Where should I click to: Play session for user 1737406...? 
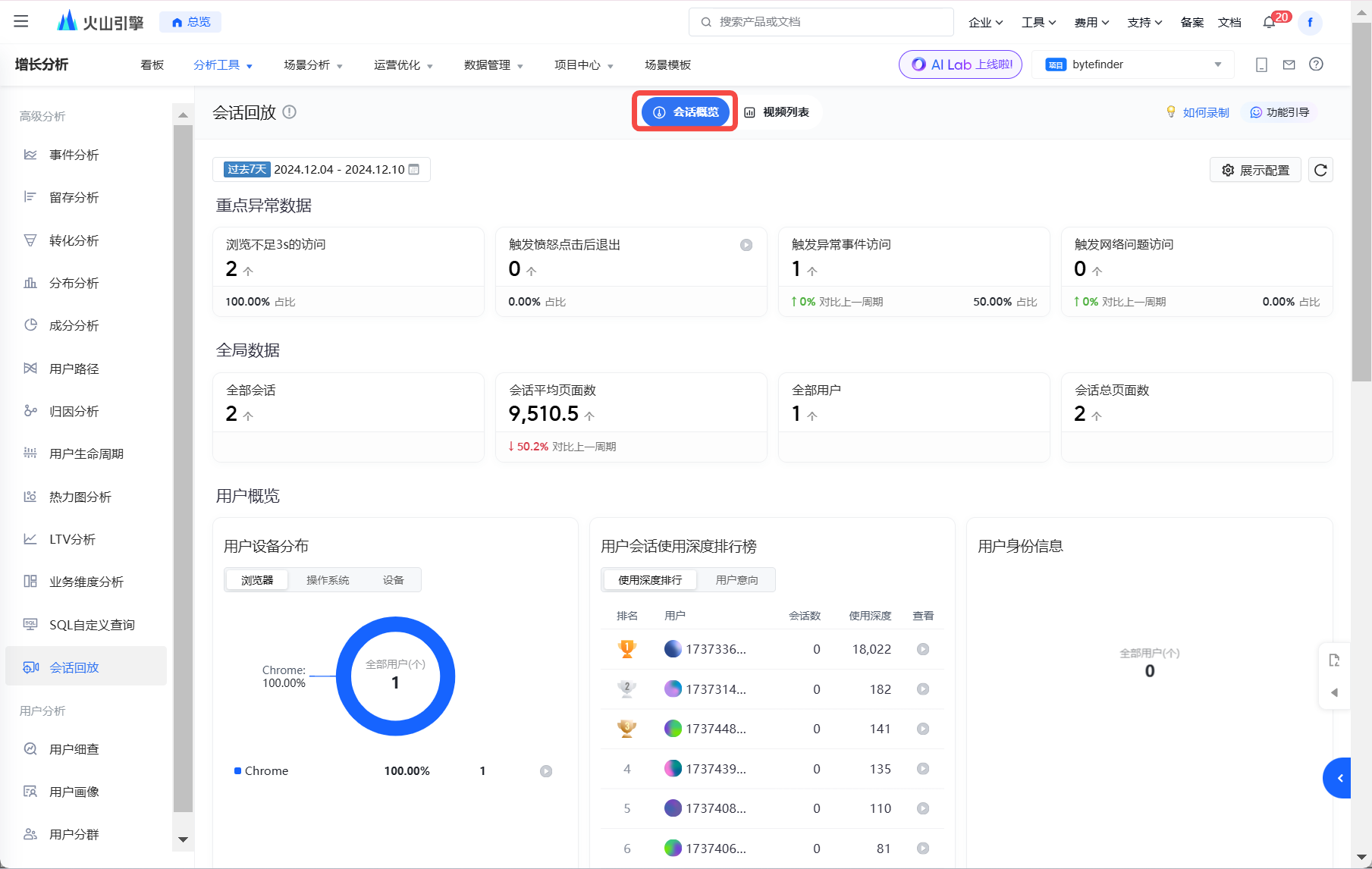pos(923,849)
